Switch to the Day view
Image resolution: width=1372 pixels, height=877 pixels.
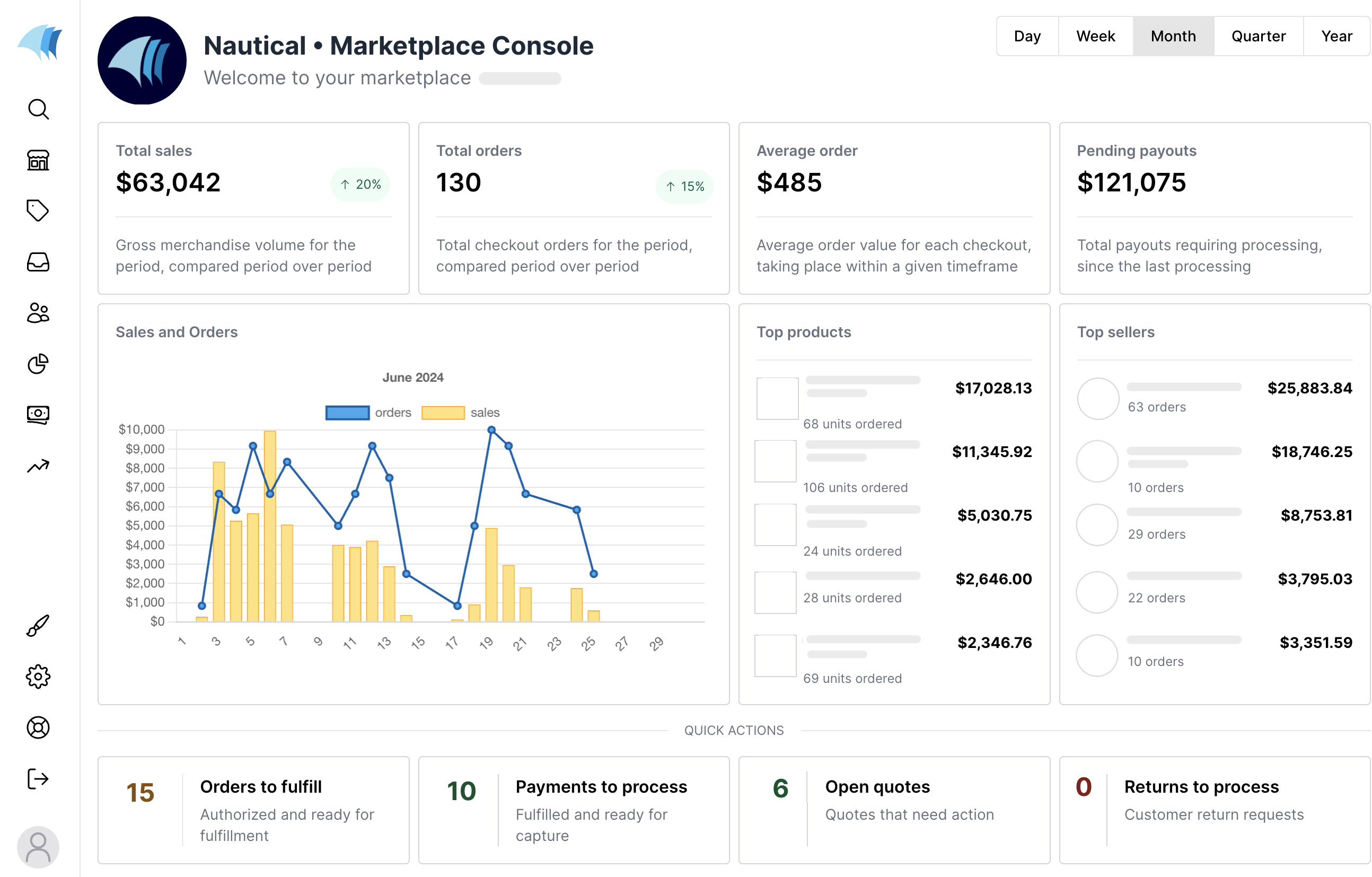coord(1027,36)
